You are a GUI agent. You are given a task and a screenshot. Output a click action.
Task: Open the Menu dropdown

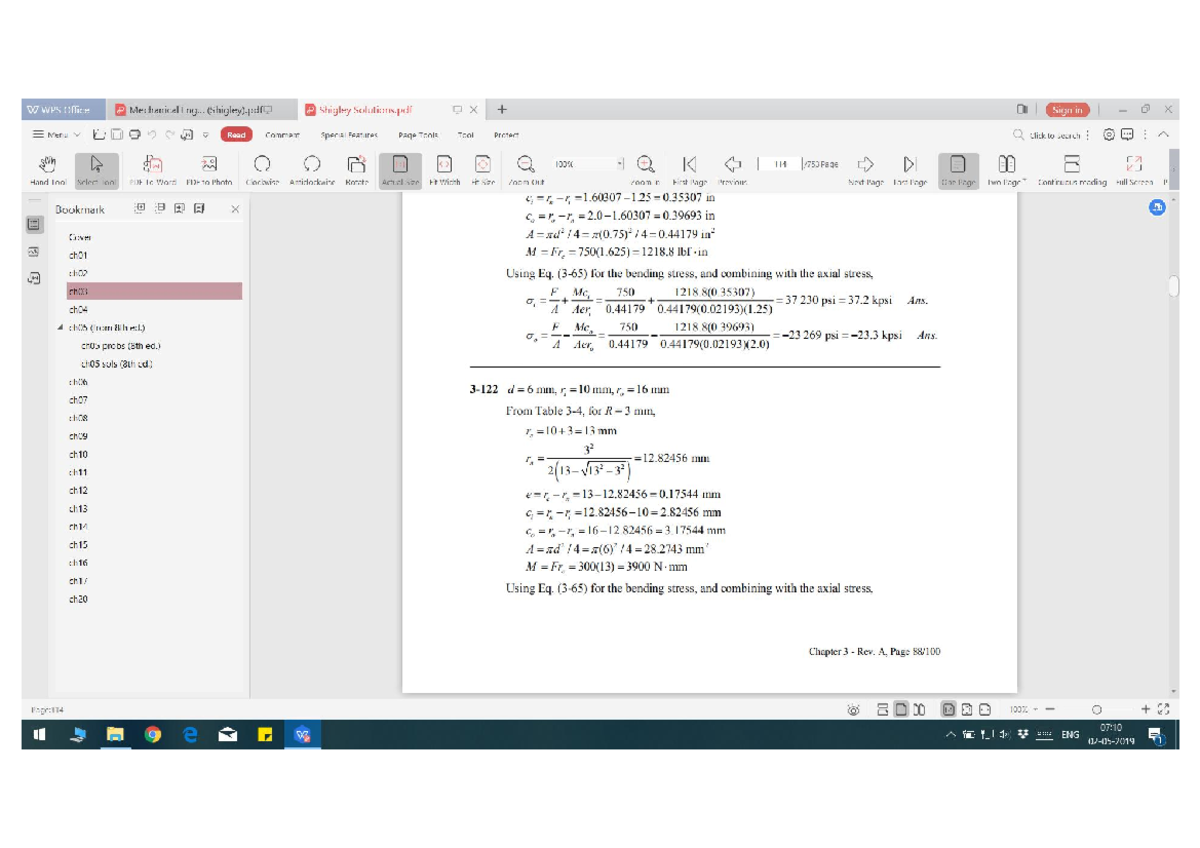[56, 135]
